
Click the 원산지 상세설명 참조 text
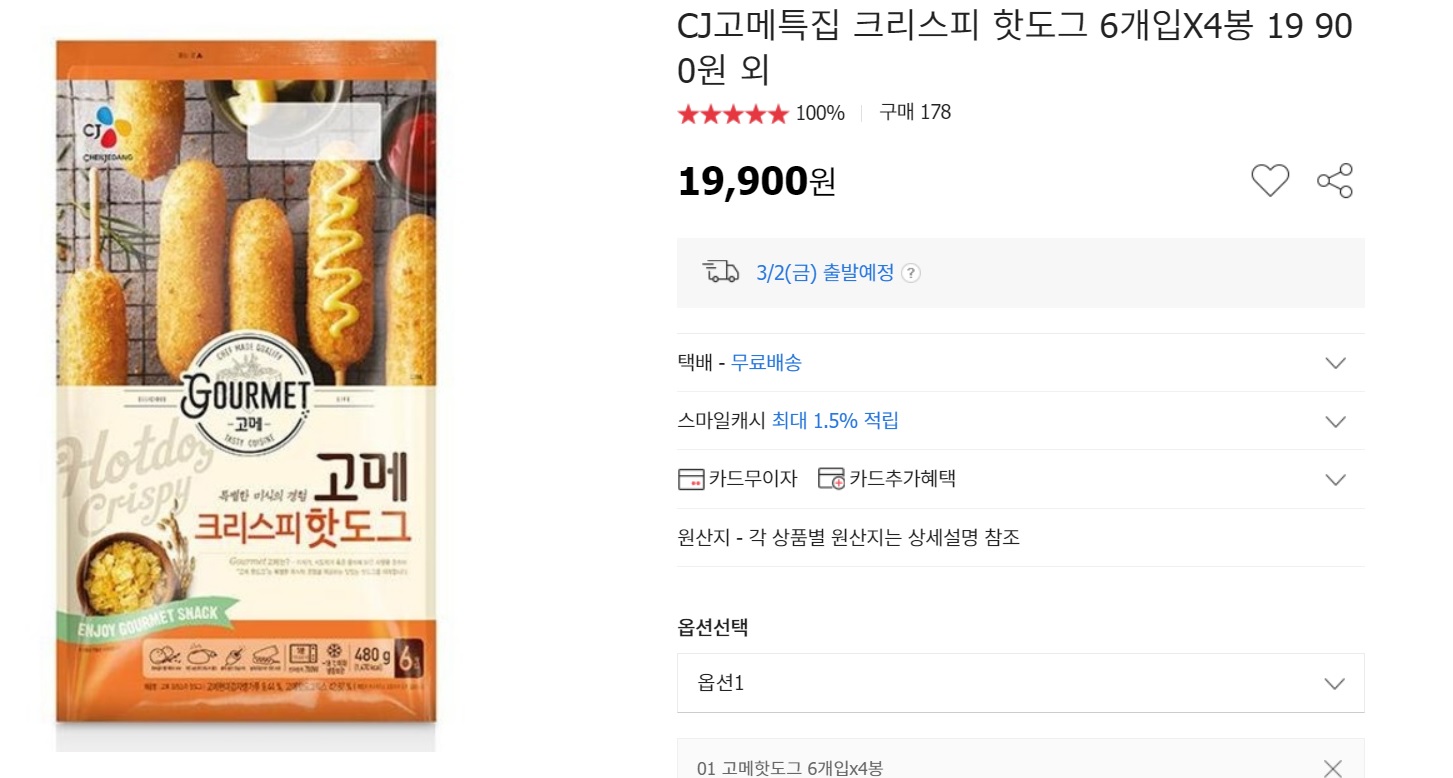point(849,538)
